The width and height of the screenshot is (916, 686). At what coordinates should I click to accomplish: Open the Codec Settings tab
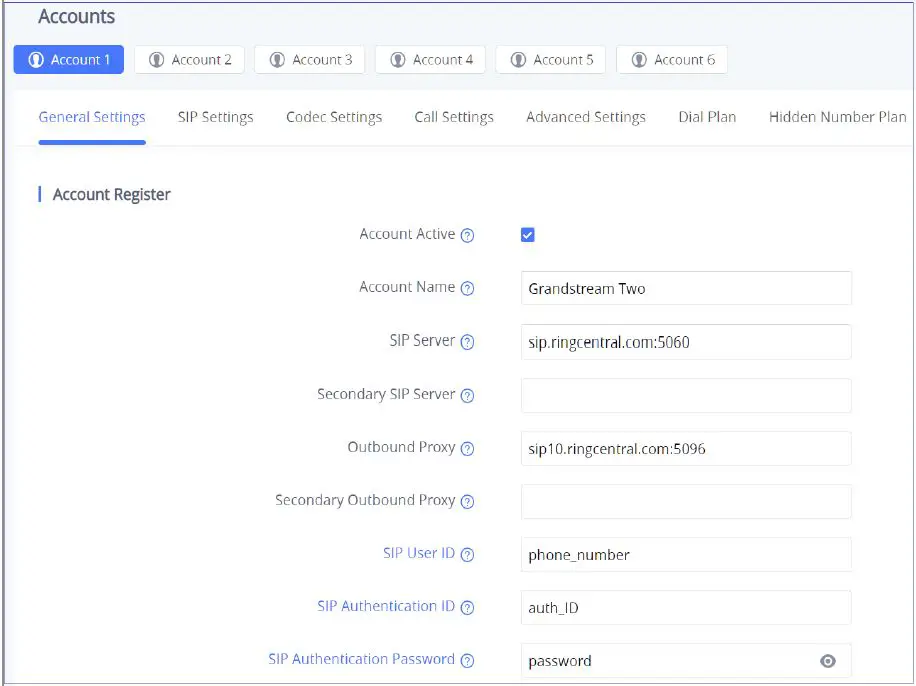334,117
